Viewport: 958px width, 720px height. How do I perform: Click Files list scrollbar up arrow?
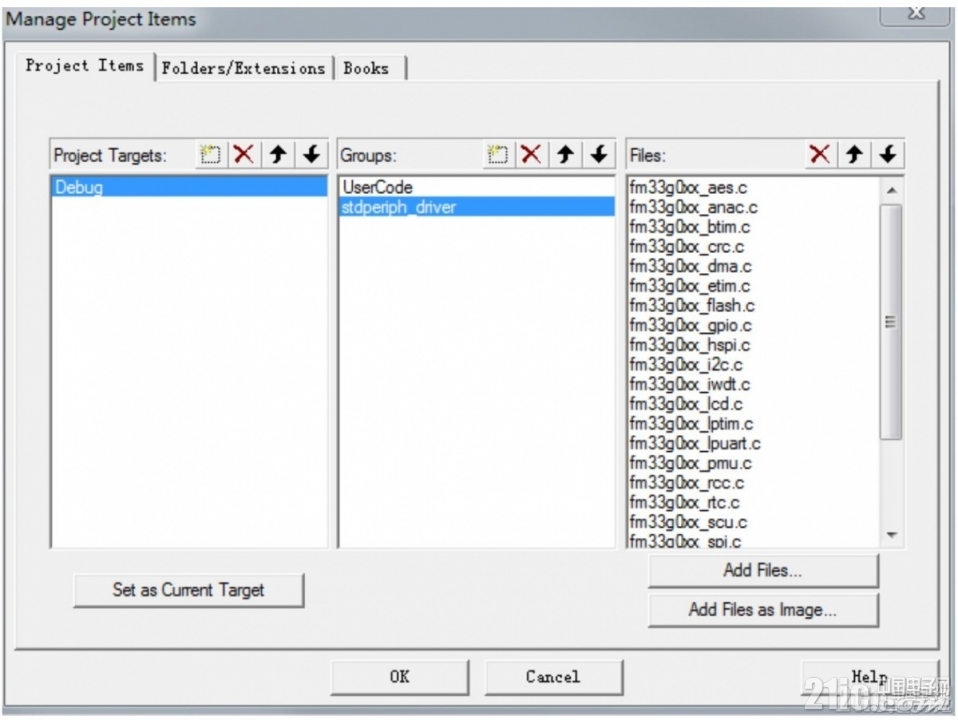[x=891, y=191]
